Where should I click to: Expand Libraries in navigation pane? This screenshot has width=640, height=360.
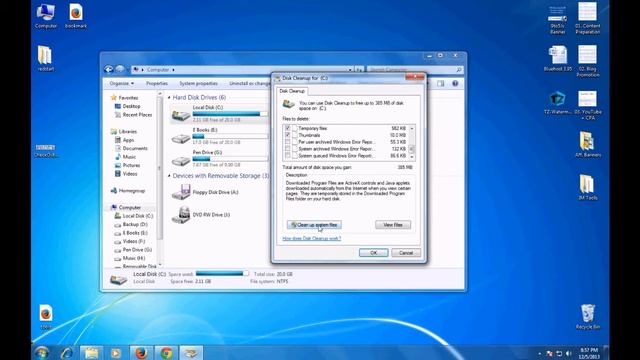(x=128, y=131)
